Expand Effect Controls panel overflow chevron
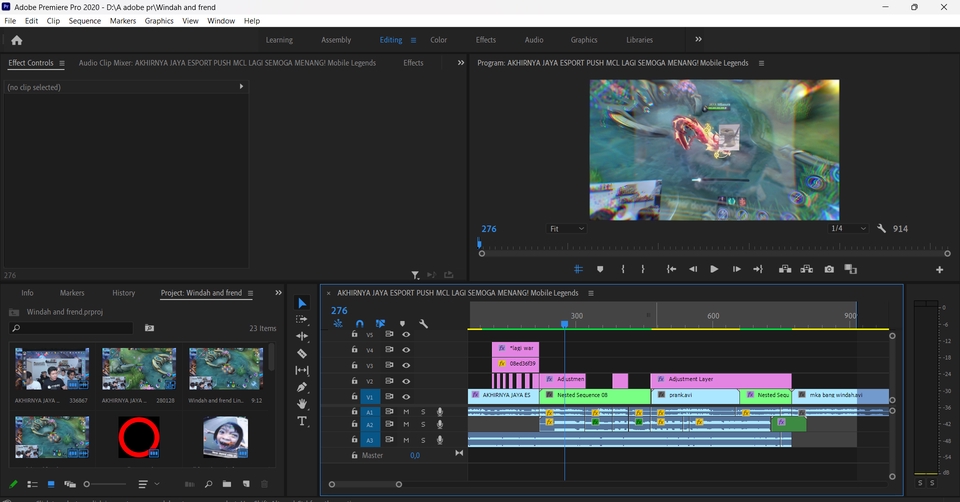The image size is (960, 502). point(461,62)
